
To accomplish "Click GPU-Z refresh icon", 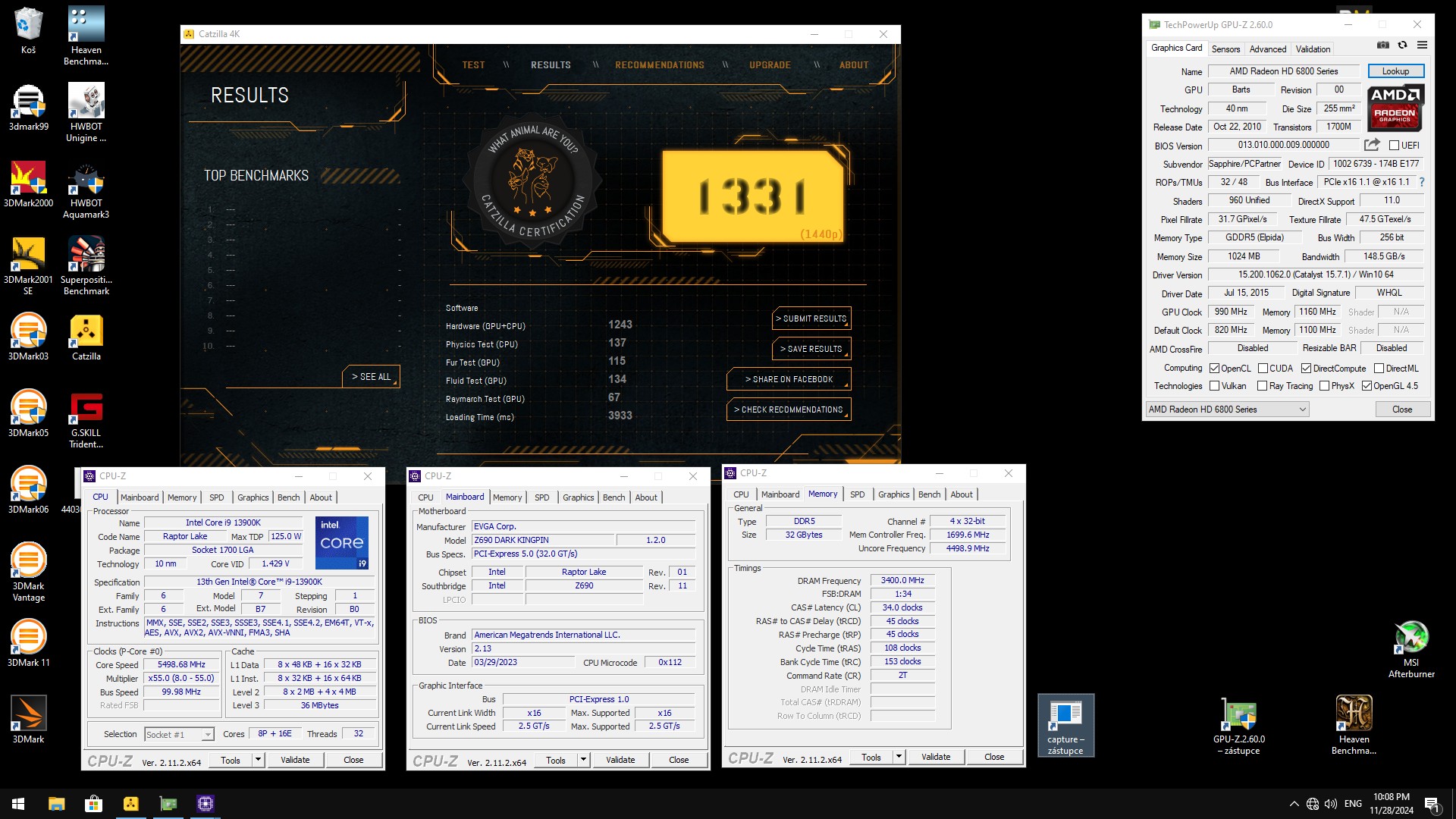I will click(x=1402, y=45).
